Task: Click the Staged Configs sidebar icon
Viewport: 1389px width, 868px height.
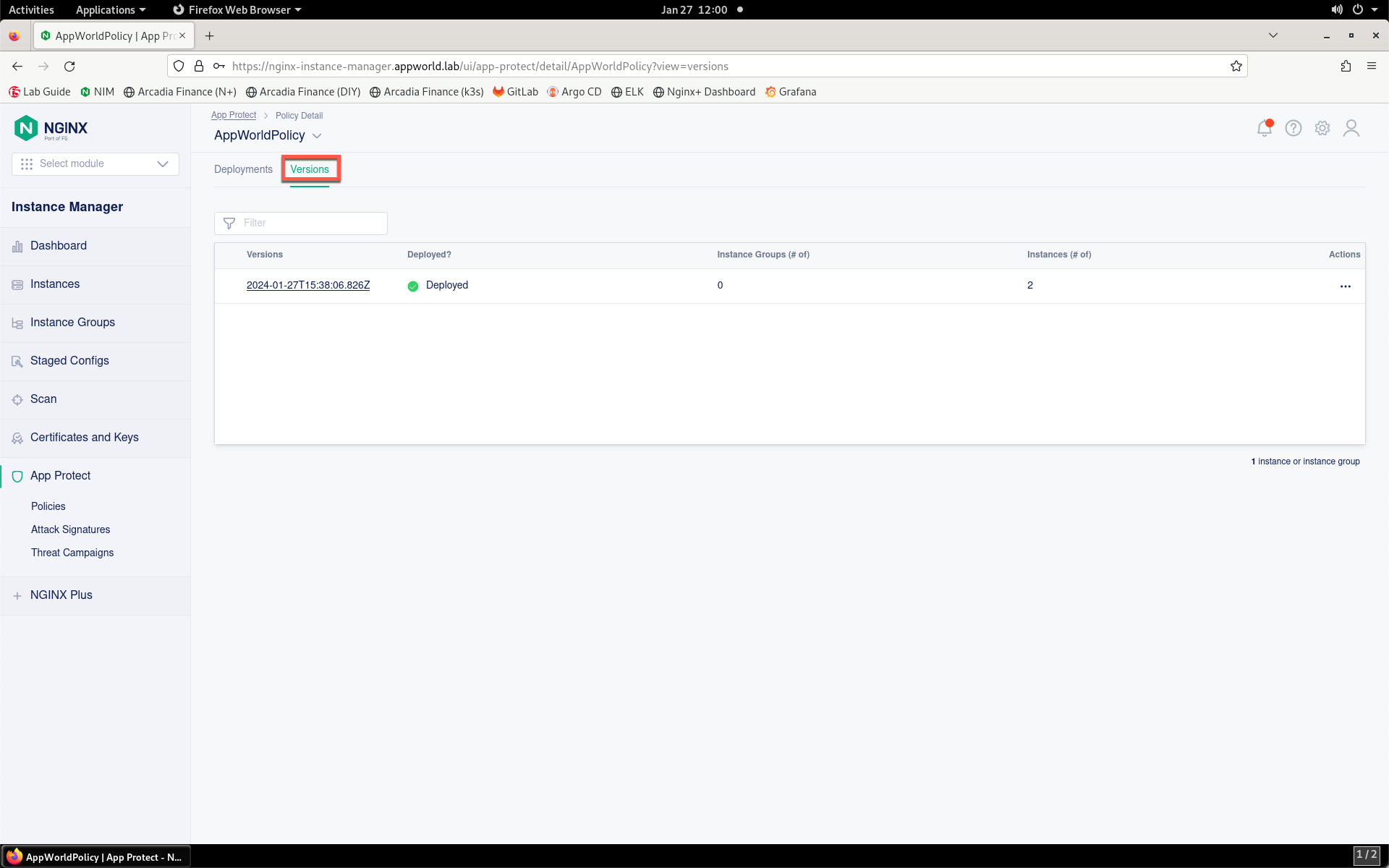Action: (x=17, y=362)
